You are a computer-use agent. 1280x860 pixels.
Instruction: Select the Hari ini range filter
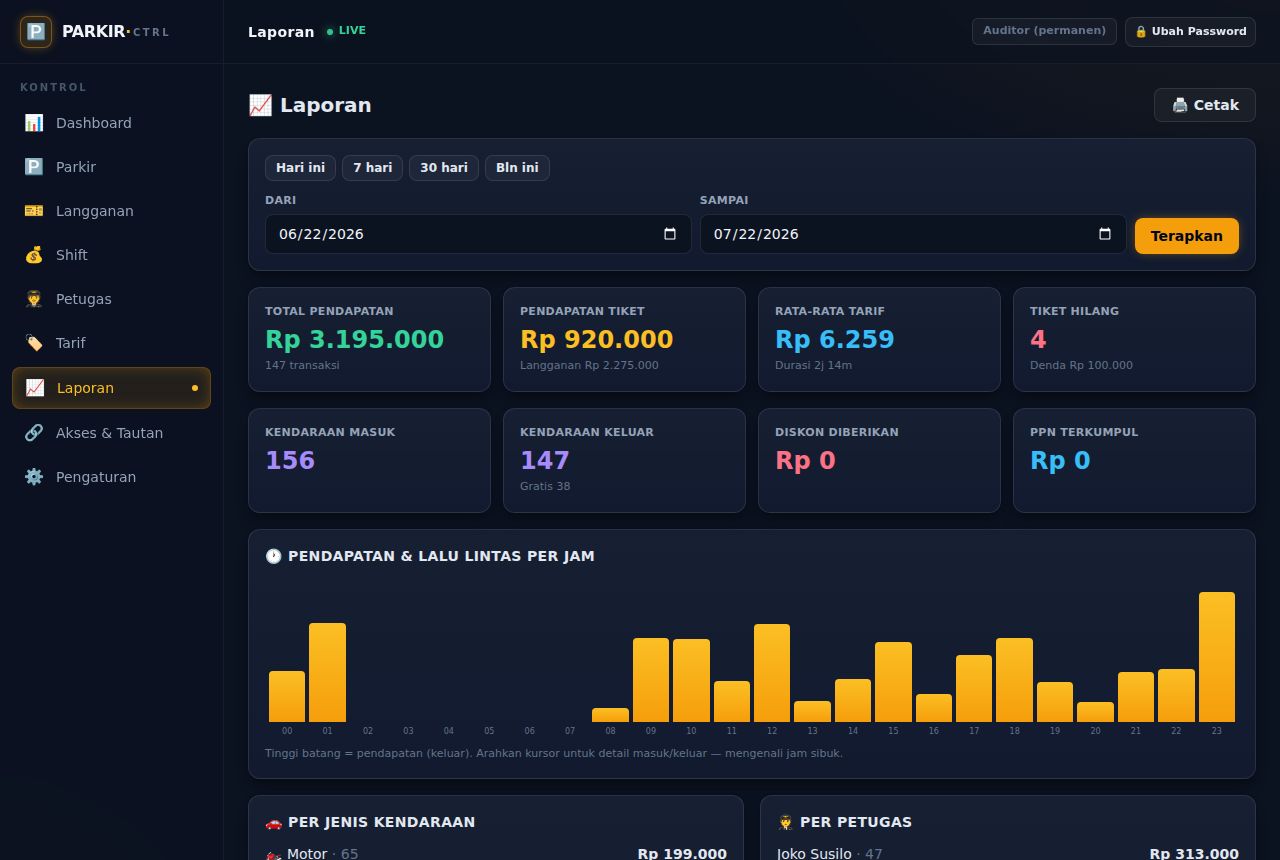pyautogui.click(x=300, y=168)
